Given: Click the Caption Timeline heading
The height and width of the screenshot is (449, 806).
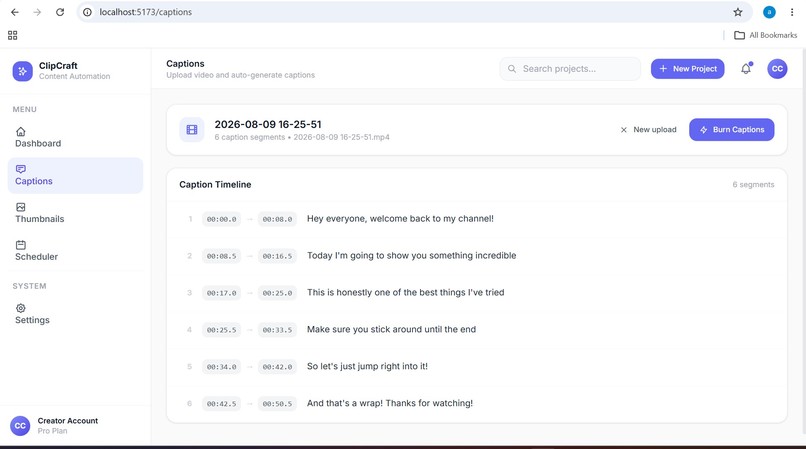Looking at the screenshot, I should coord(215,185).
